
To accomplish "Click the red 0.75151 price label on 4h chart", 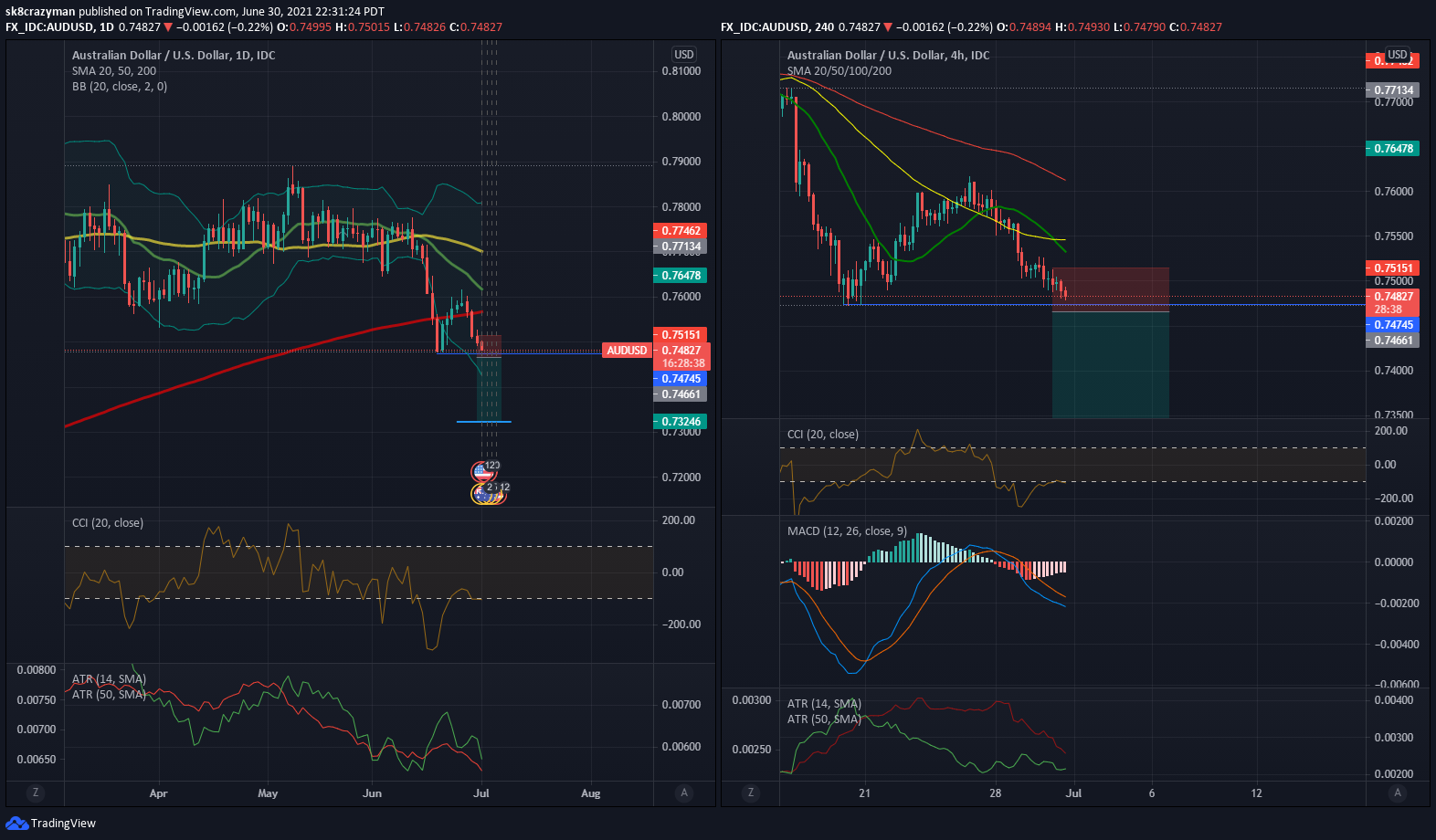I will 1393,268.
